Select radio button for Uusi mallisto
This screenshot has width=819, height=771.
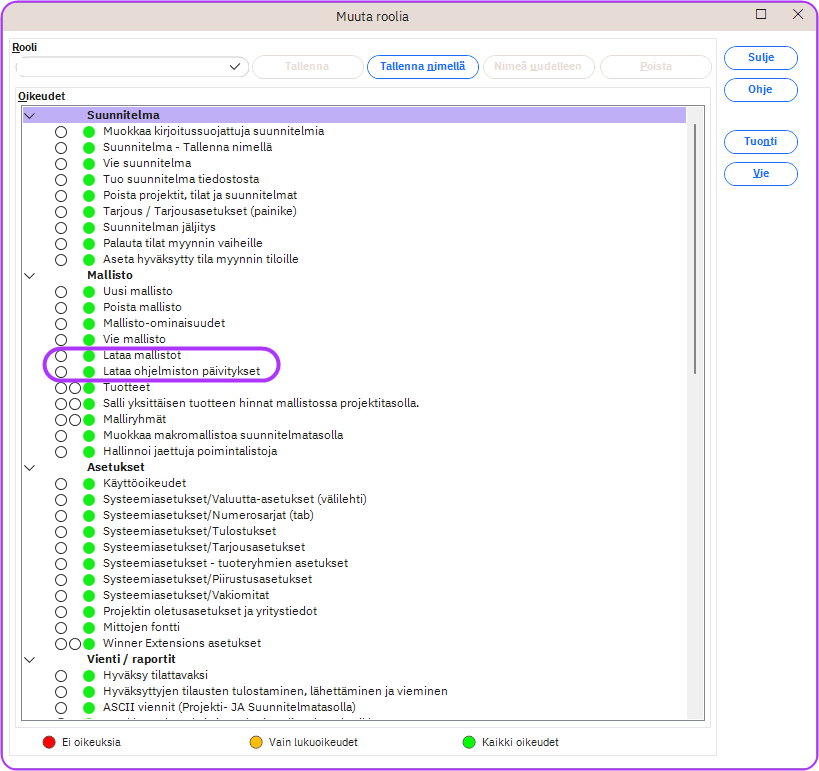[61, 291]
